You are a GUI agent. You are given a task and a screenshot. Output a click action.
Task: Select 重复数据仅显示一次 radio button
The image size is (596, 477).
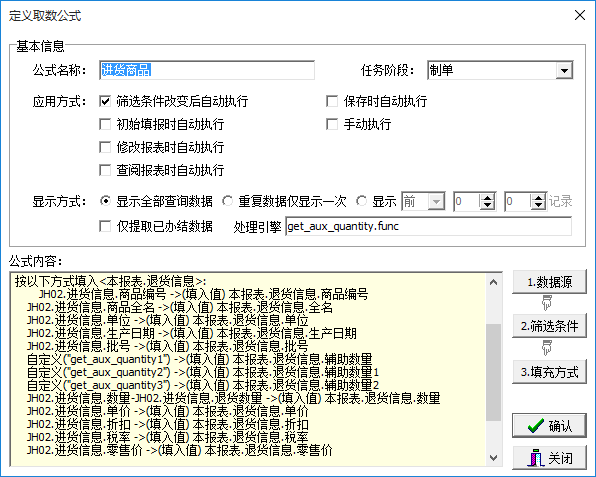pos(227,201)
